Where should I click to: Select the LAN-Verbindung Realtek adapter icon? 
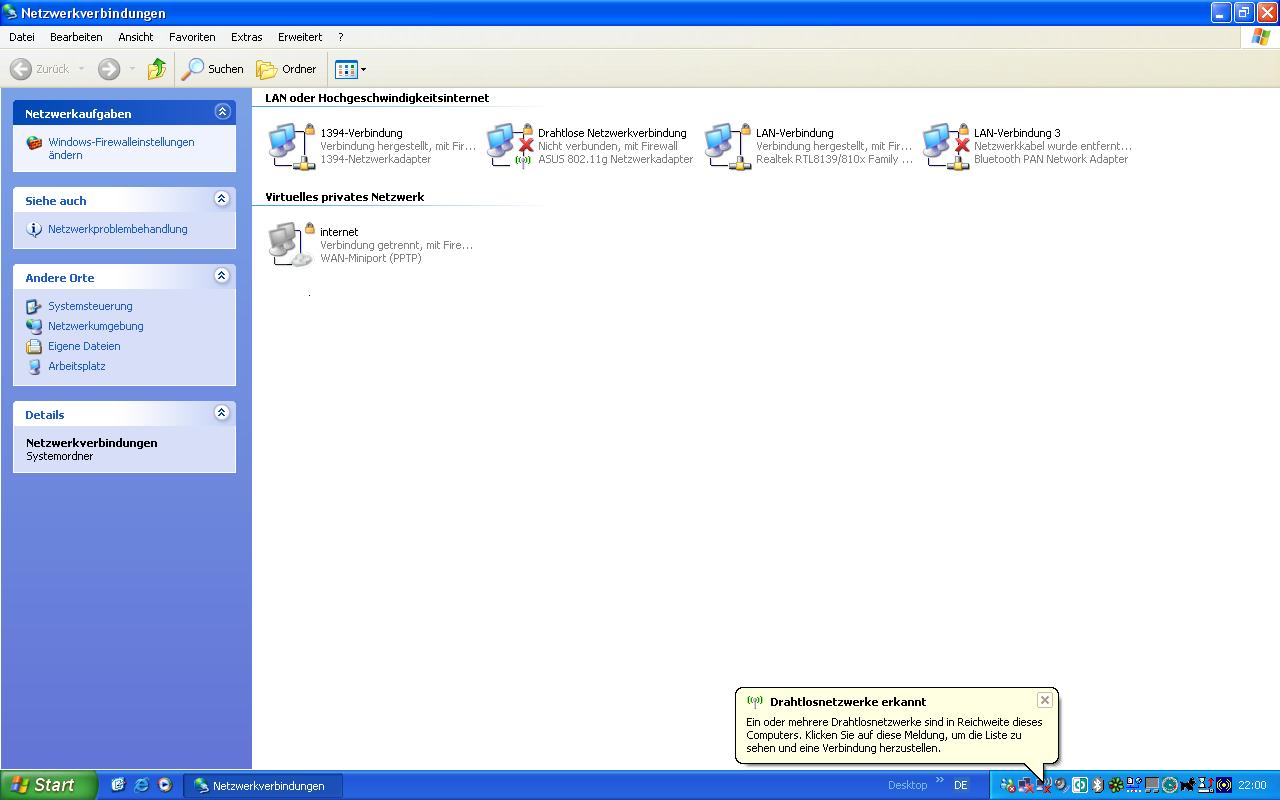coord(727,146)
